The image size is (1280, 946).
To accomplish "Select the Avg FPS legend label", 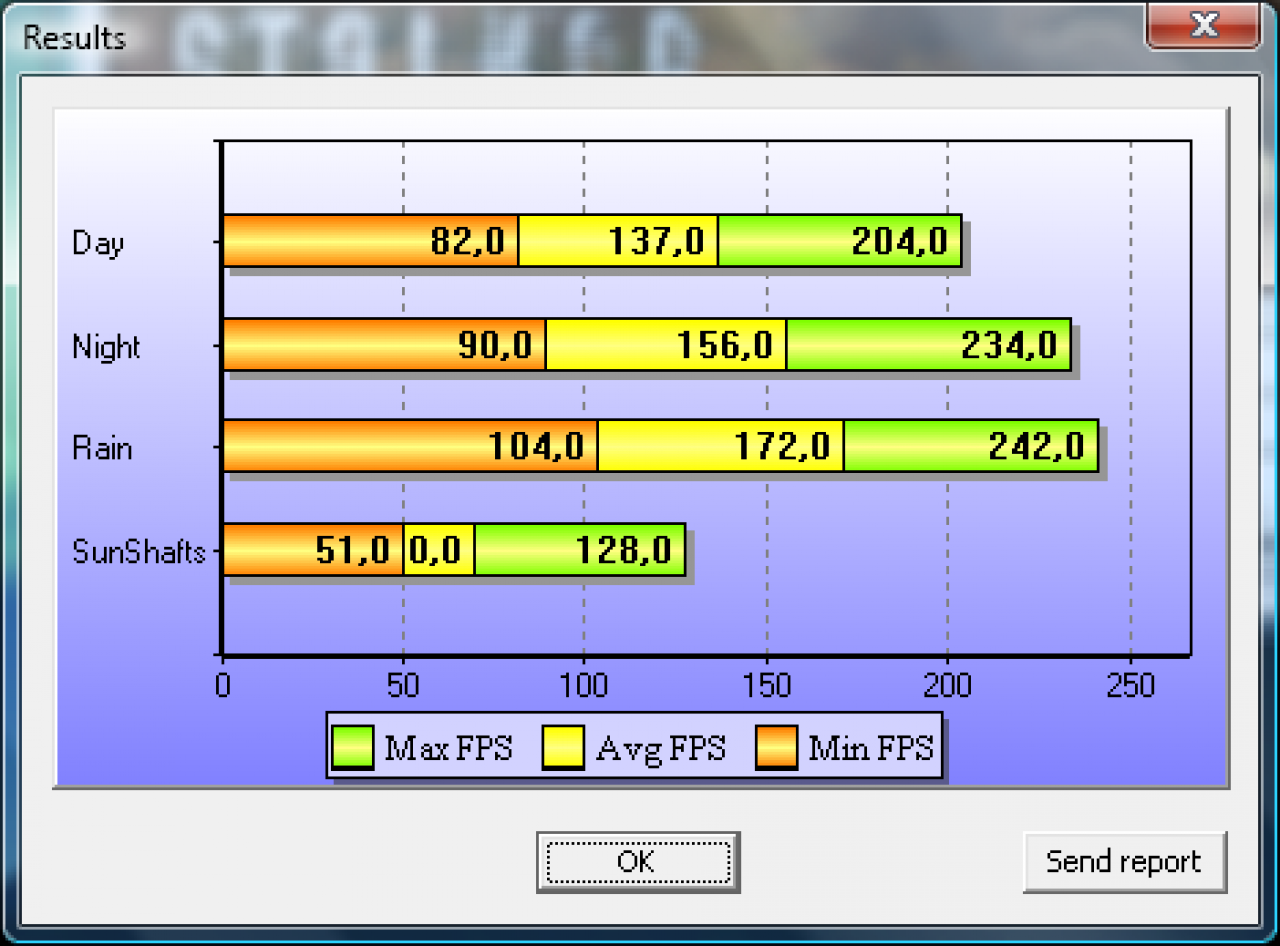I will pos(660,749).
